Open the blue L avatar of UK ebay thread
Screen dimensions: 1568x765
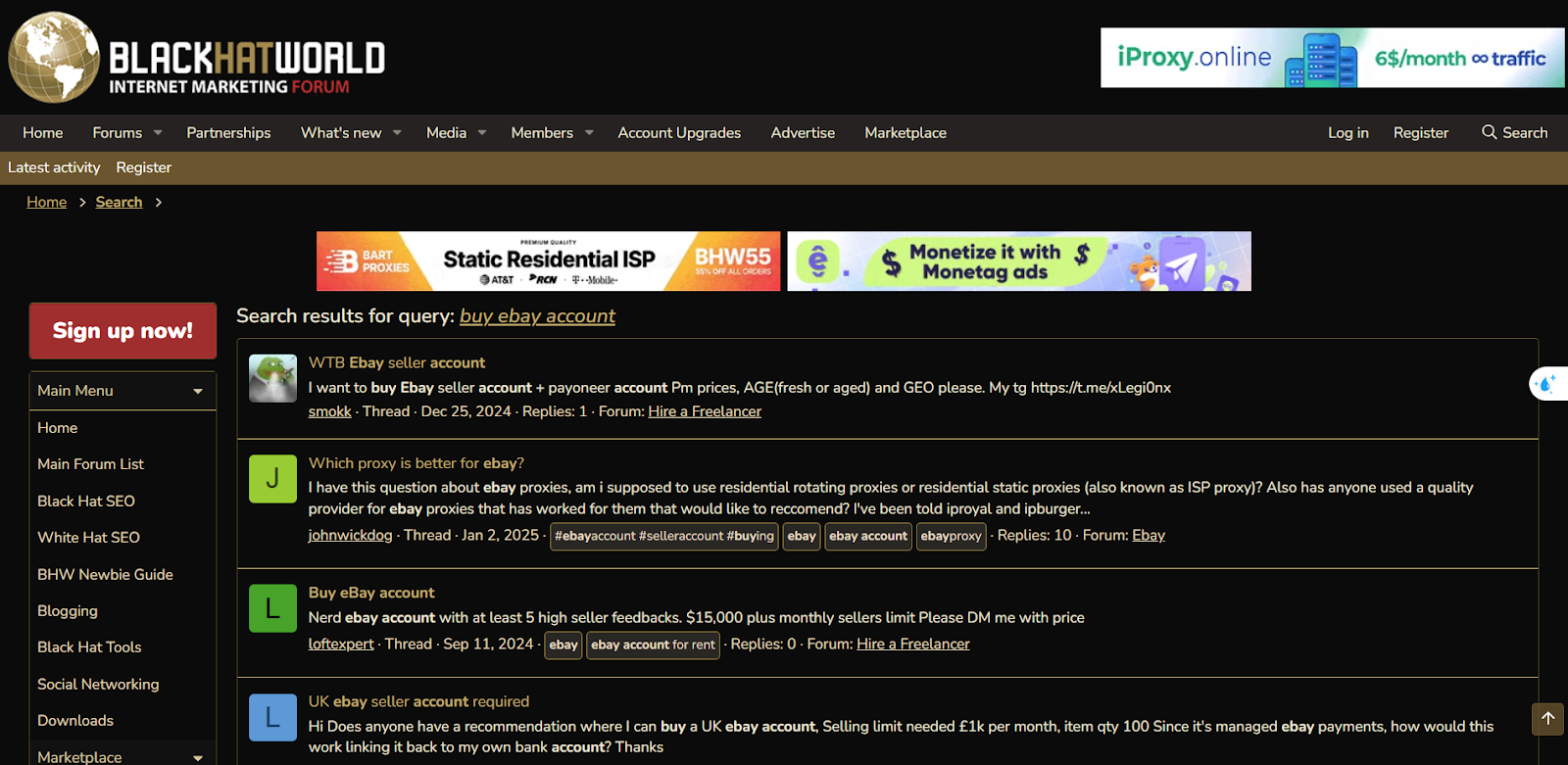click(x=272, y=717)
